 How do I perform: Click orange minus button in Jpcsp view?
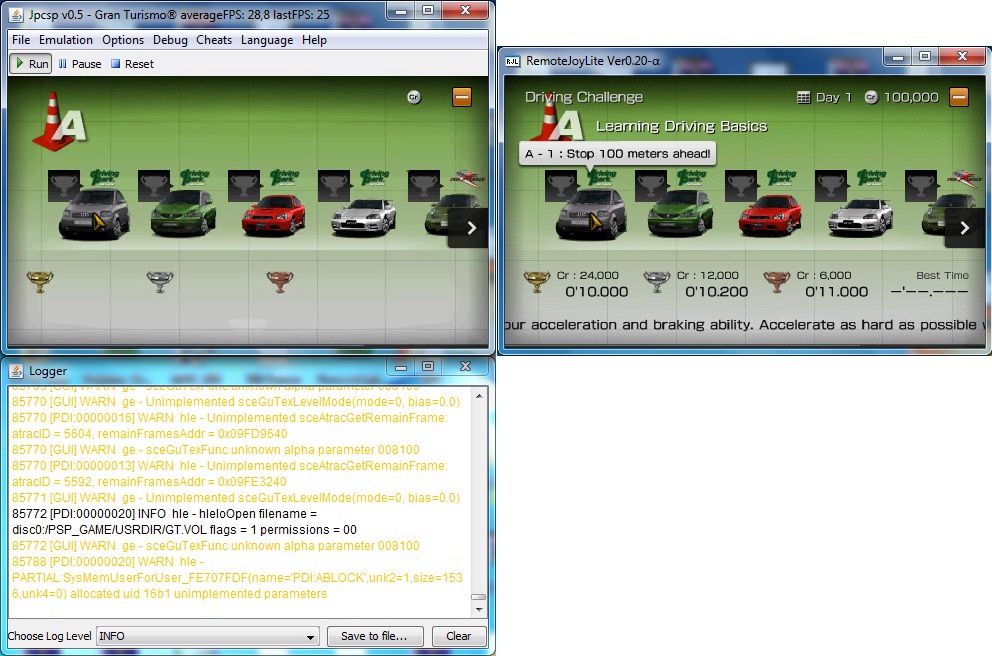(x=462, y=97)
